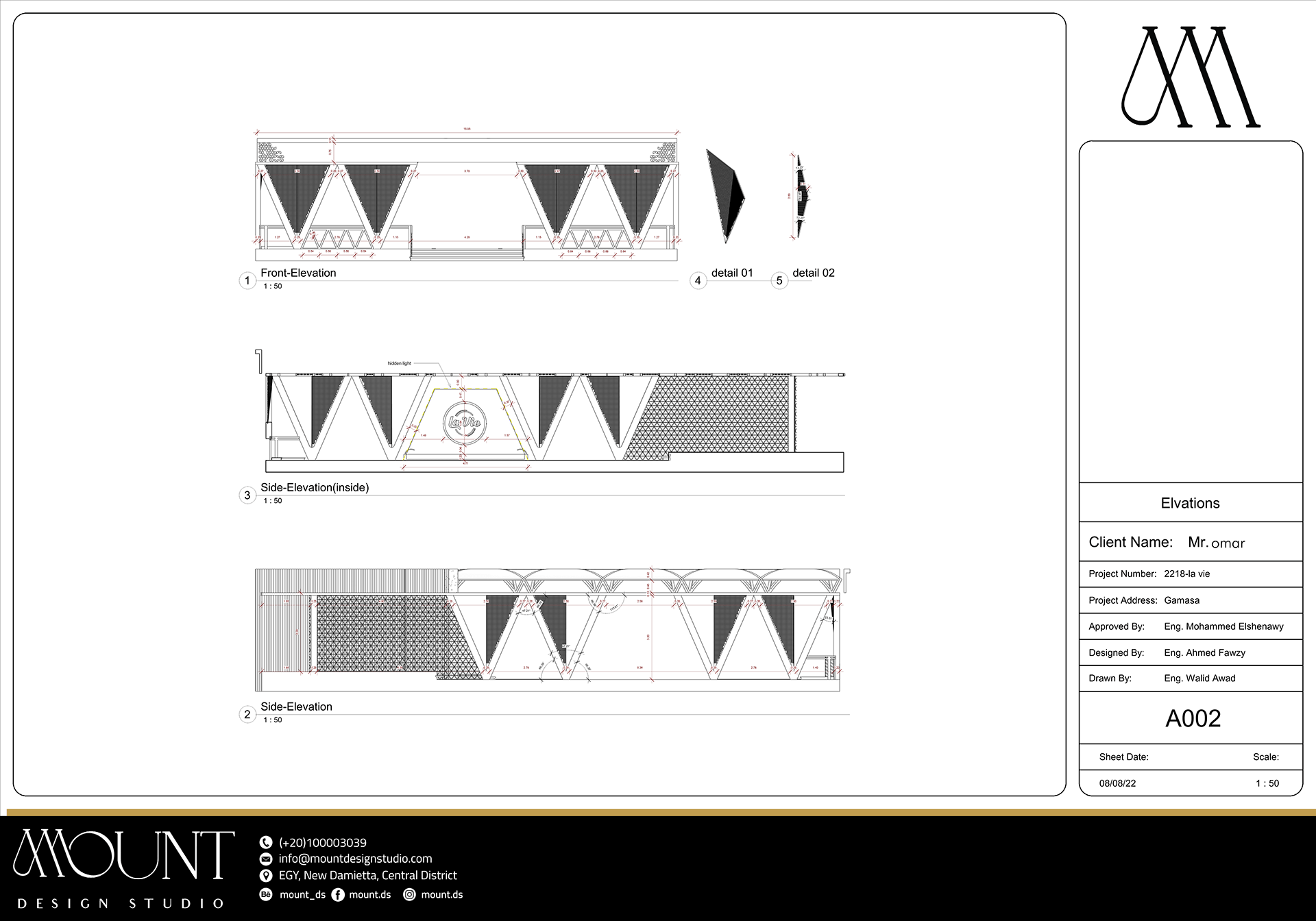1316x921 pixels.
Task: Click sheet number A002
Action: click(x=1193, y=718)
